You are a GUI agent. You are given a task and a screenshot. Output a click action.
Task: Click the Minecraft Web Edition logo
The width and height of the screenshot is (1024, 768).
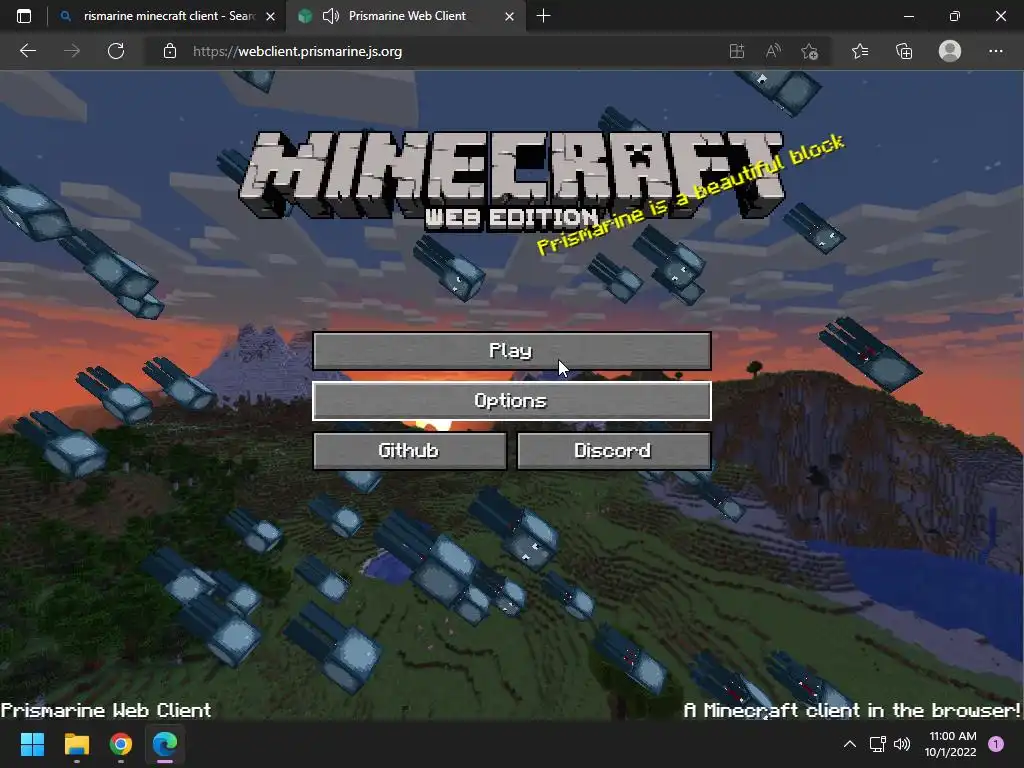pos(511,180)
